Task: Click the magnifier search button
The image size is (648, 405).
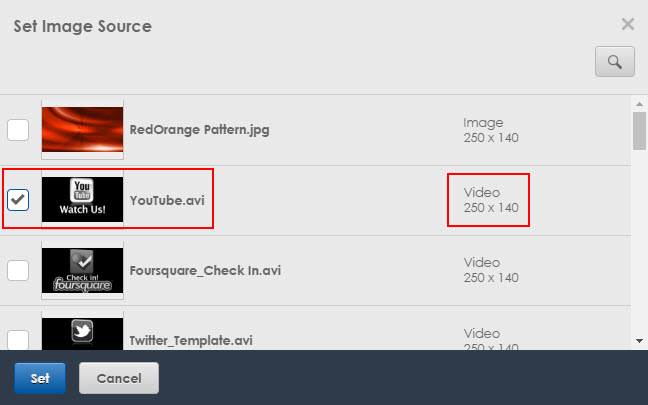Action: click(615, 62)
